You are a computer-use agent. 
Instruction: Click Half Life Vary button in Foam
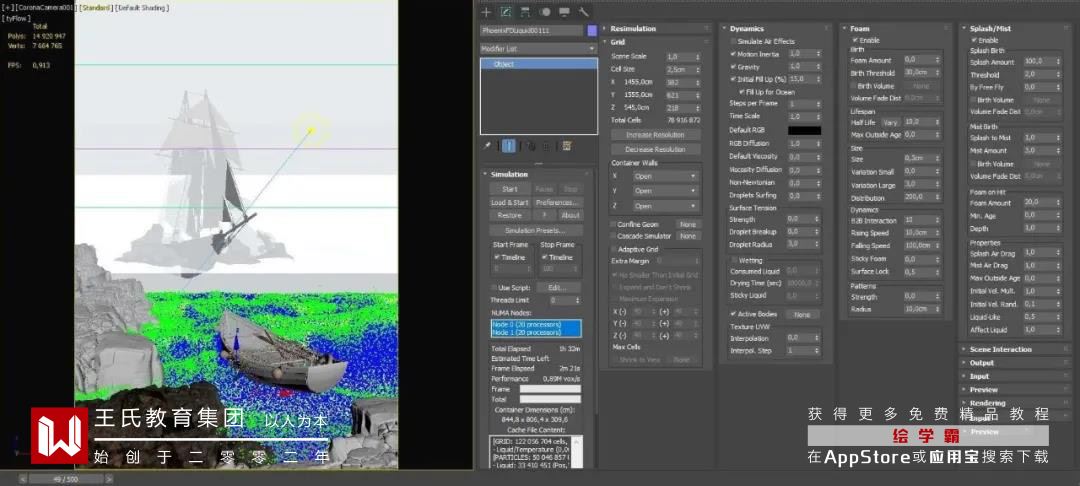coord(891,123)
